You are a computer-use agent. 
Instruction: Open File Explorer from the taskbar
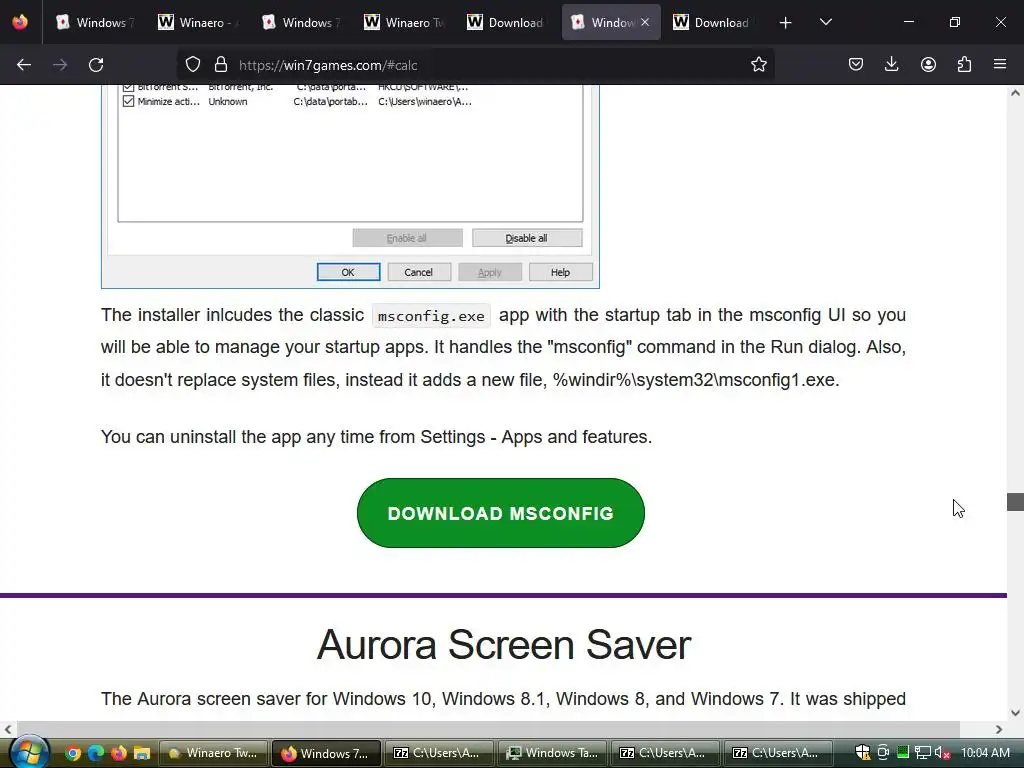(142, 753)
